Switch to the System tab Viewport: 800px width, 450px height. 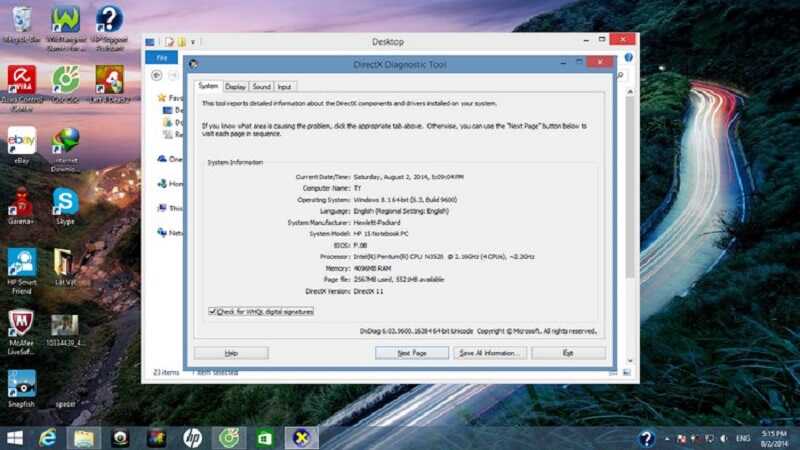(208, 86)
